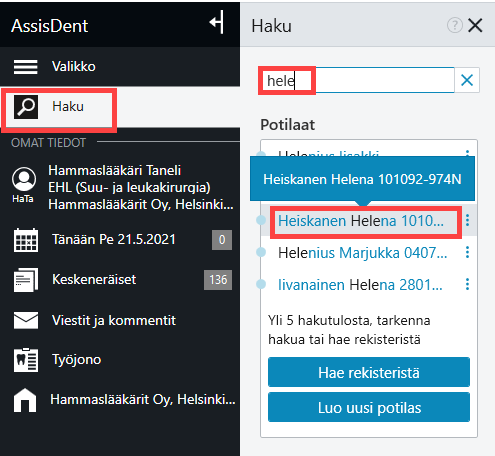Open the options dots for Helenius Marjukka
Image resolution: width=495 pixels, height=456 pixels.
[x=467, y=252]
